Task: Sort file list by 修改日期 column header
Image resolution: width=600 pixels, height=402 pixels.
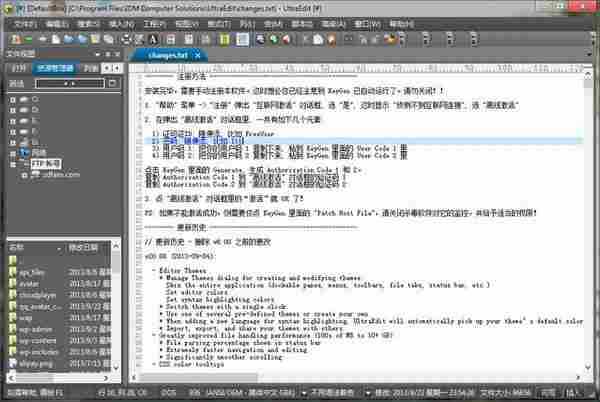Action: [87, 248]
